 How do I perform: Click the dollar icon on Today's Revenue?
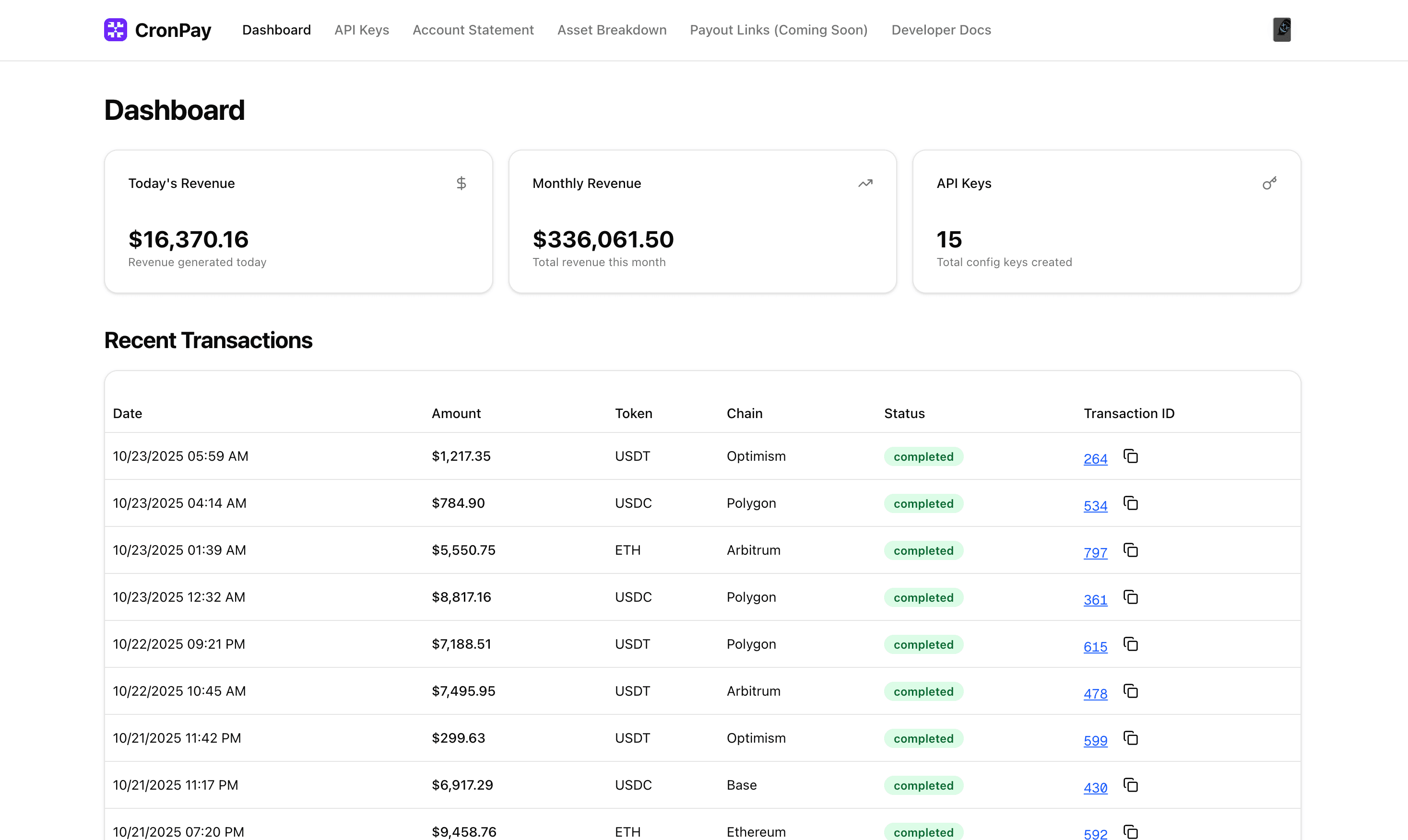click(x=461, y=184)
